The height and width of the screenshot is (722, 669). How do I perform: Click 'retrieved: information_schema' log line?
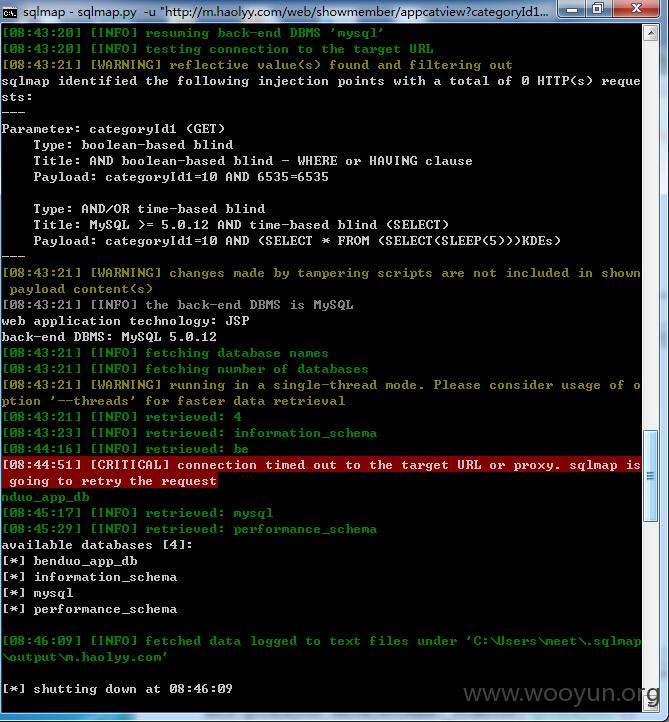click(189, 433)
